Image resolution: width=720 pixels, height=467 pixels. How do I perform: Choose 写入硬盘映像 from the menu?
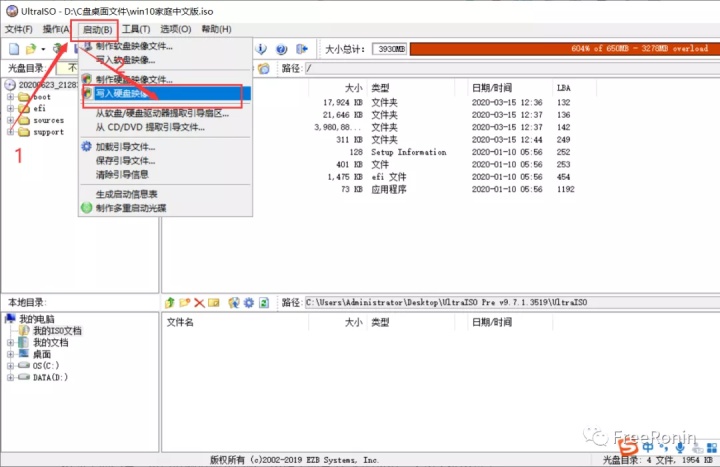point(166,94)
